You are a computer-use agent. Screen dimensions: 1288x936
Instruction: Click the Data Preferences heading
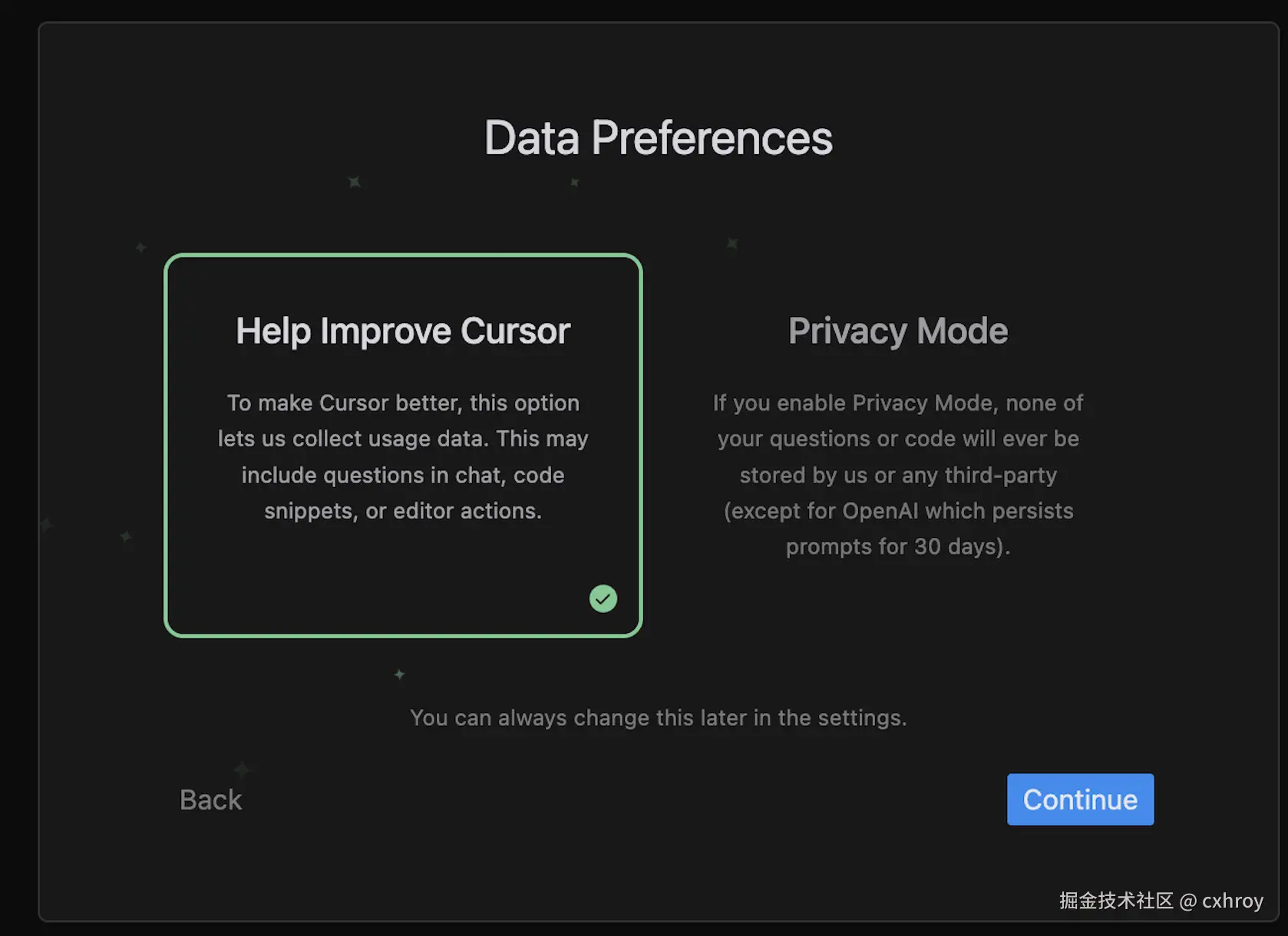(658, 138)
